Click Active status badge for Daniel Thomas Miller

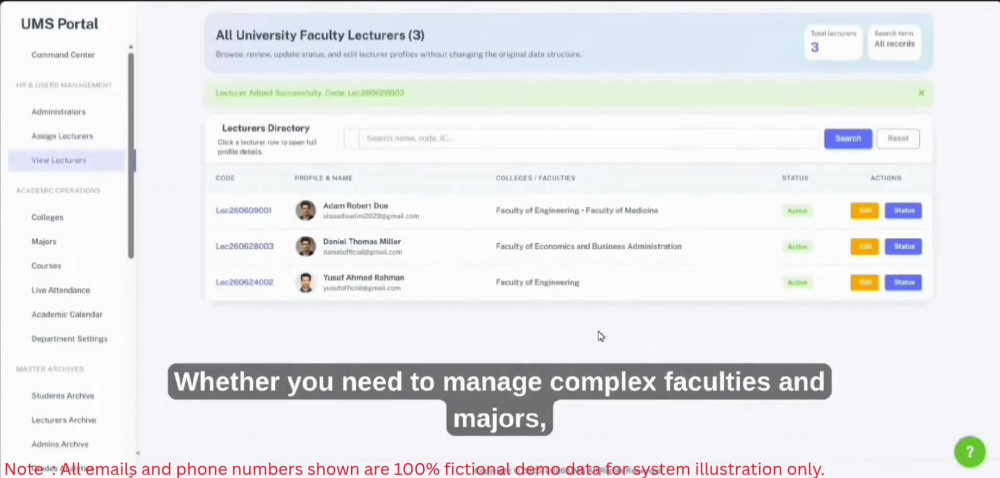797,247
